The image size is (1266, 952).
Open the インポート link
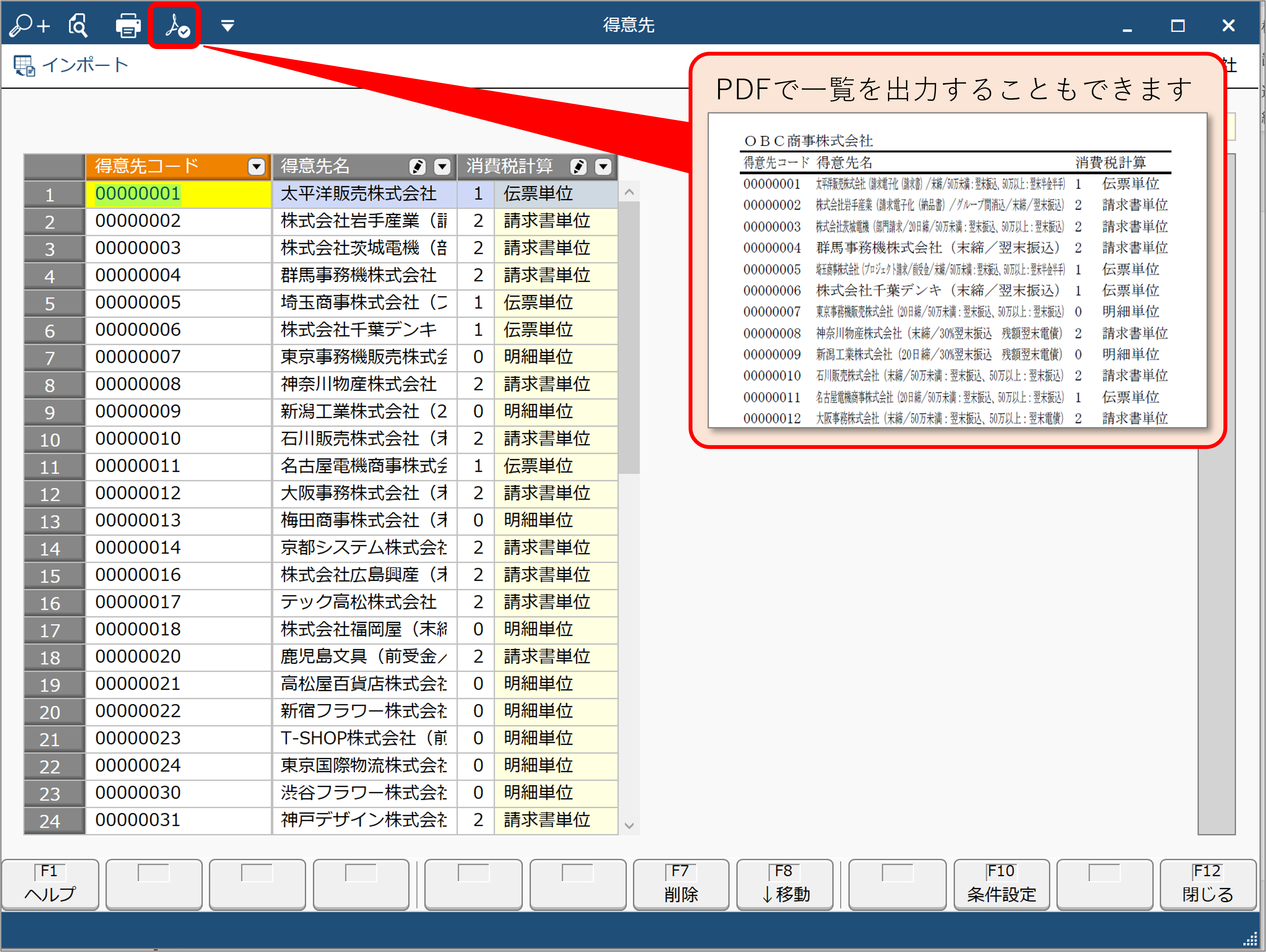[x=85, y=65]
